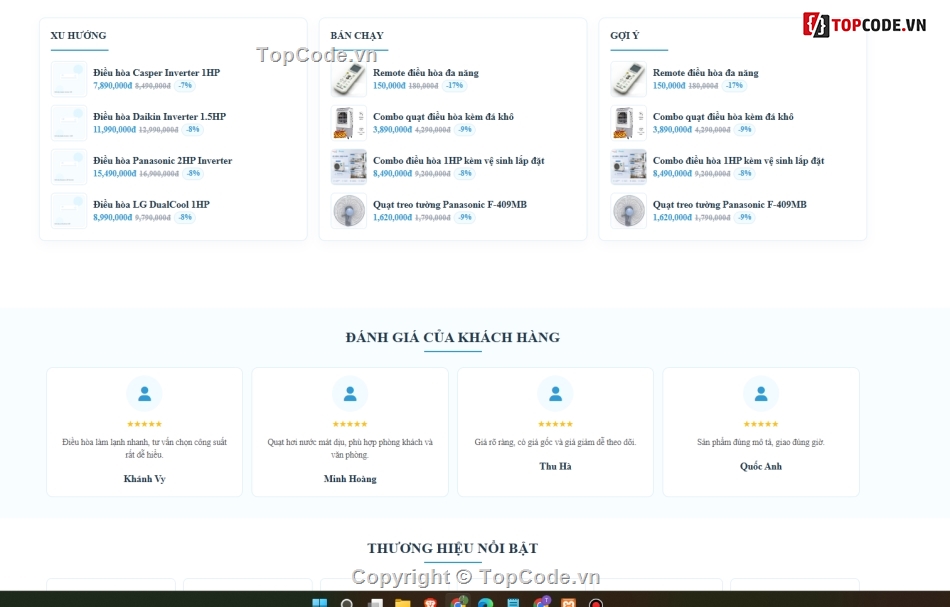Click reviewer name Quốc Anh
This screenshot has height=607, width=950.
pyautogui.click(x=761, y=466)
